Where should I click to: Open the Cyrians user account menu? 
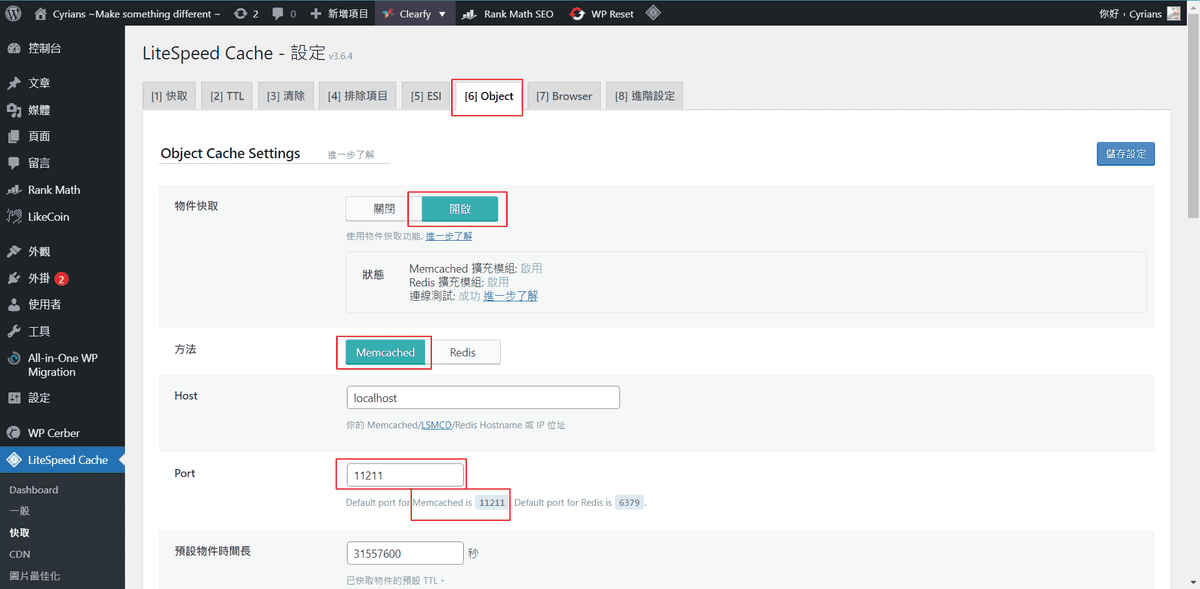point(1139,14)
